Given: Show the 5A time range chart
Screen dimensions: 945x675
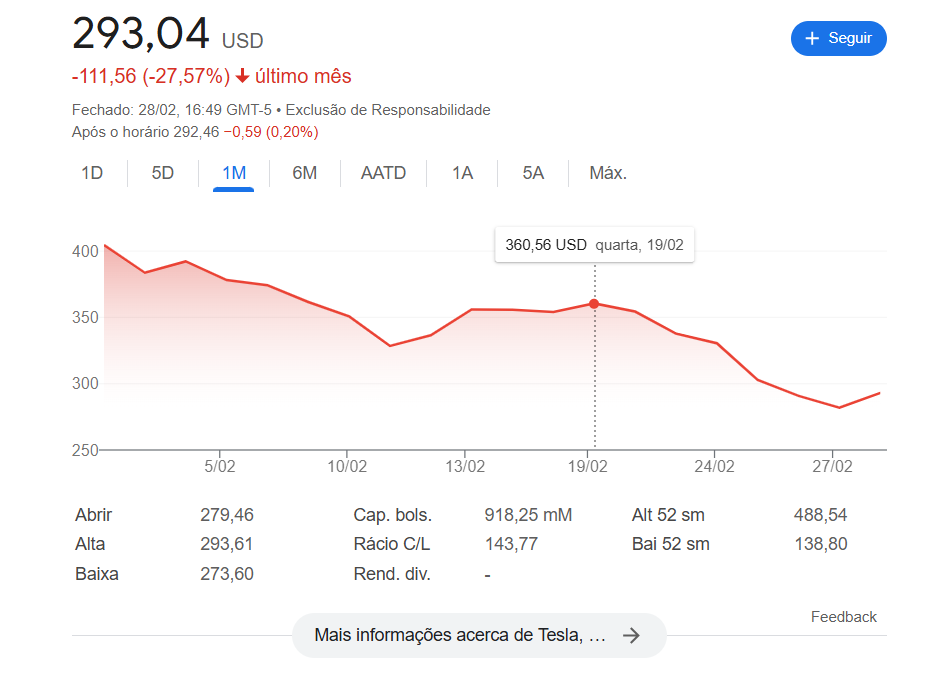Looking at the screenshot, I should [533, 173].
